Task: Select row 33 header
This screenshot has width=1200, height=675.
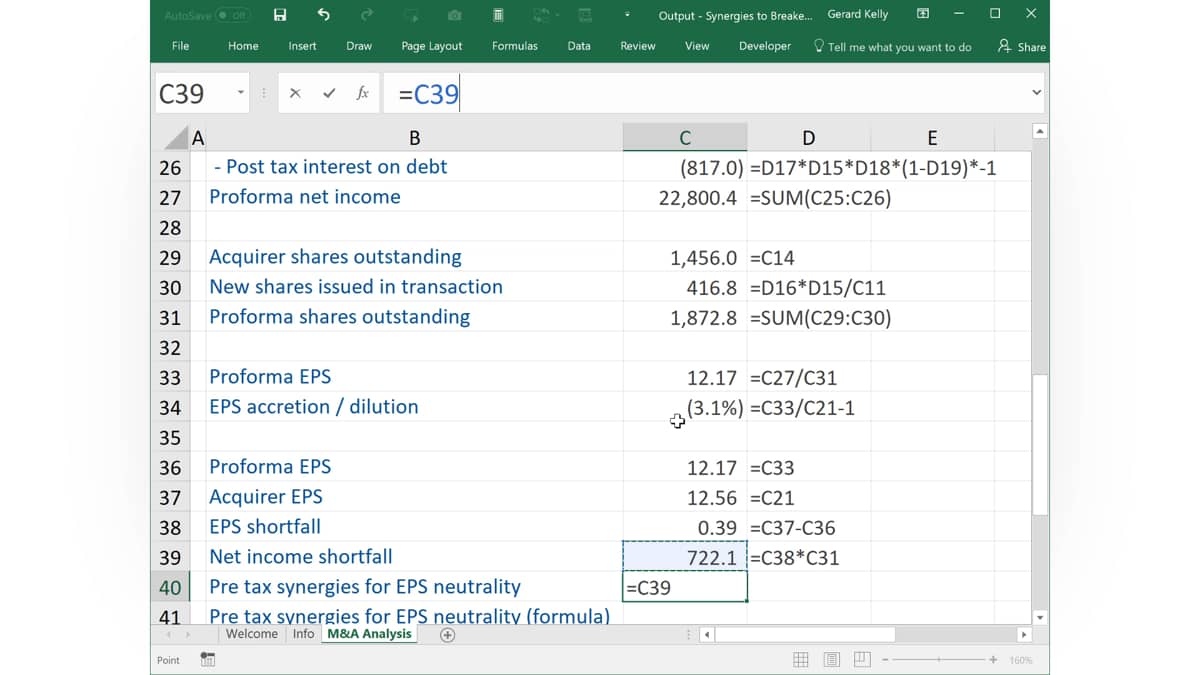Action: point(170,377)
